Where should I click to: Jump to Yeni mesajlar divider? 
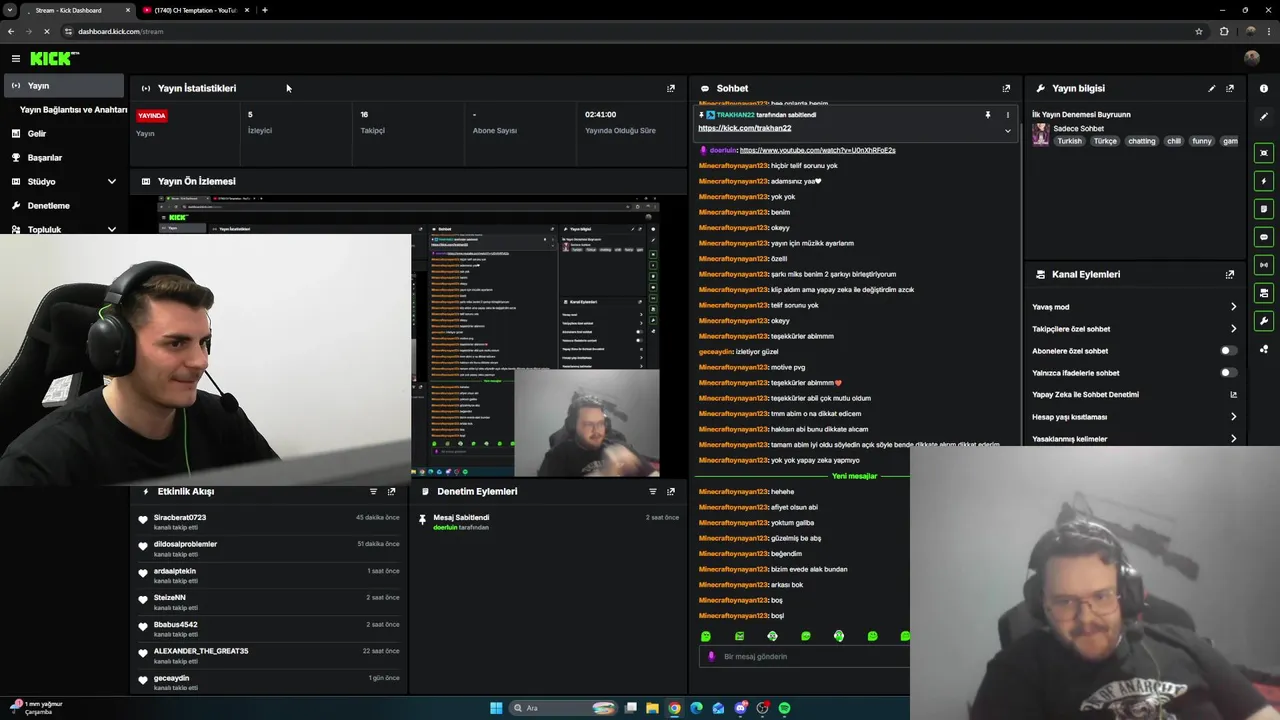[x=854, y=476]
